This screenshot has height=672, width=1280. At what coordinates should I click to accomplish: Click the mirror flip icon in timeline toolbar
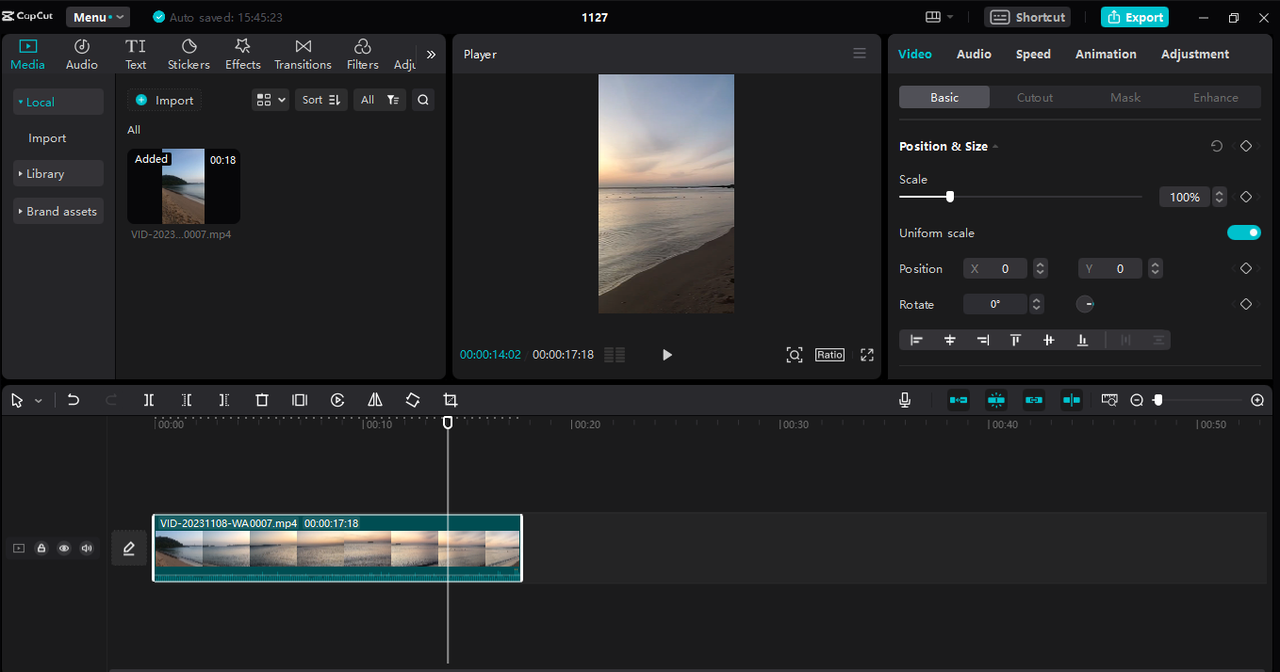pyautogui.click(x=375, y=400)
